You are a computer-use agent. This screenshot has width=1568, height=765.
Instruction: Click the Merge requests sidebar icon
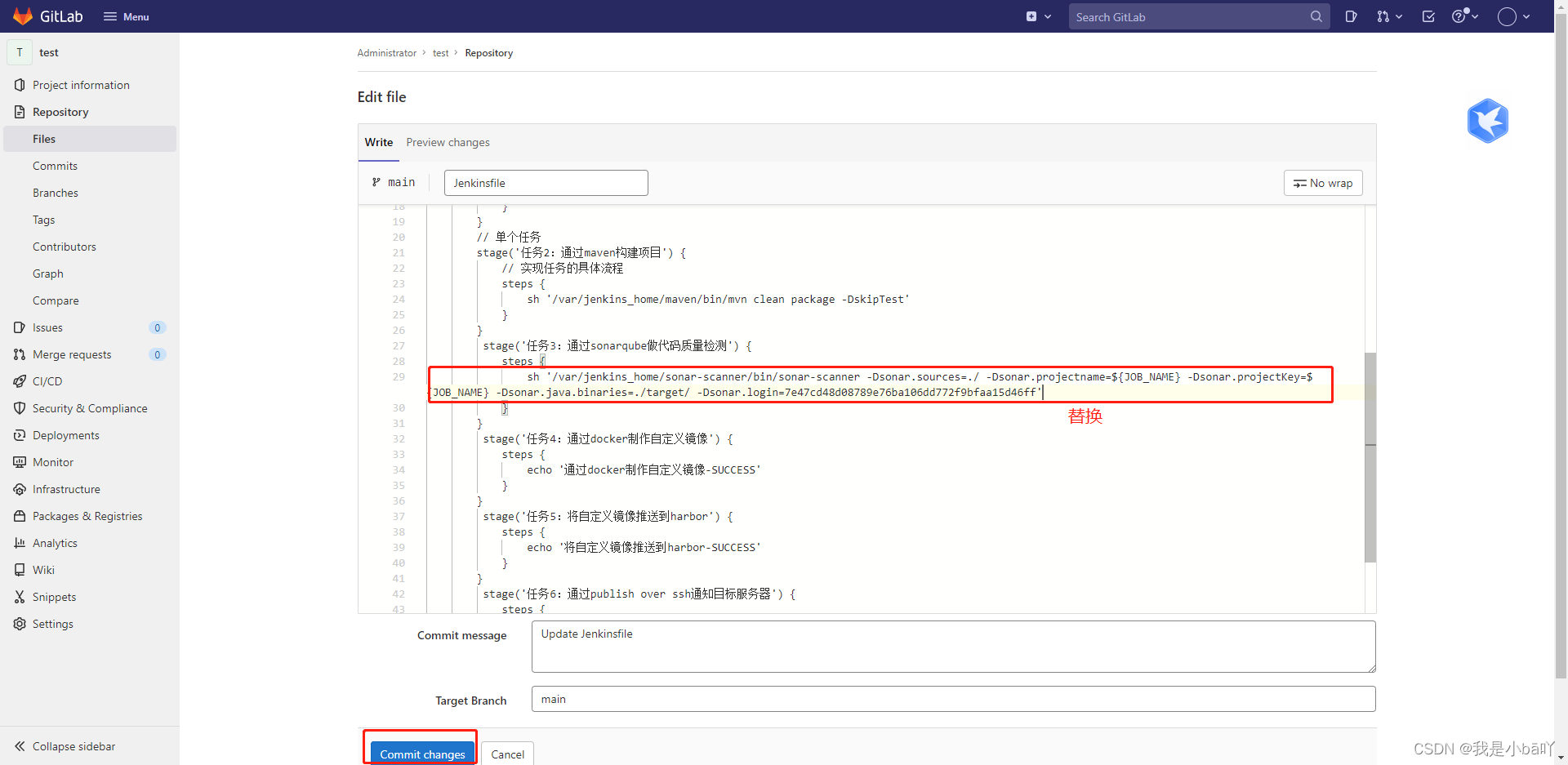(20, 354)
